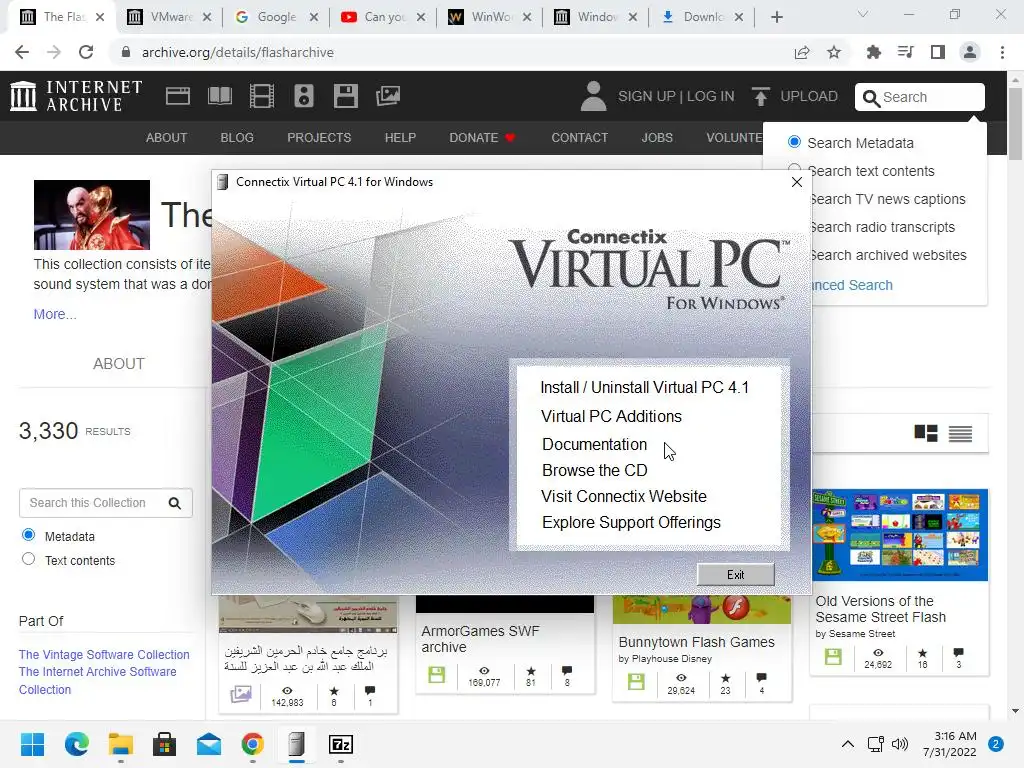Open the Internet Archive audio (speaker) icon
The height and width of the screenshot is (768, 1024).
(304, 96)
